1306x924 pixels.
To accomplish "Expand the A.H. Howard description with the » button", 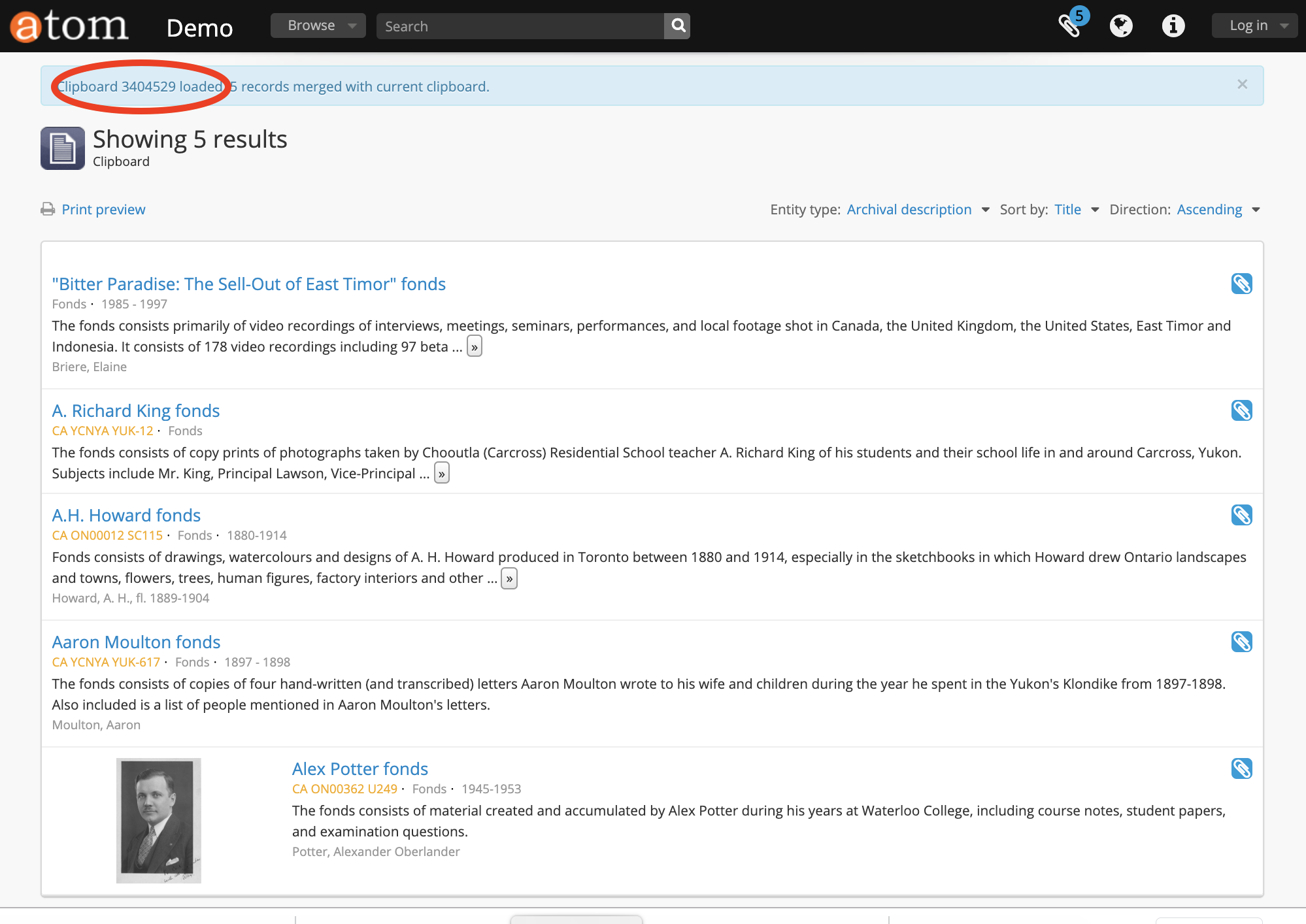I will coord(509,578).
